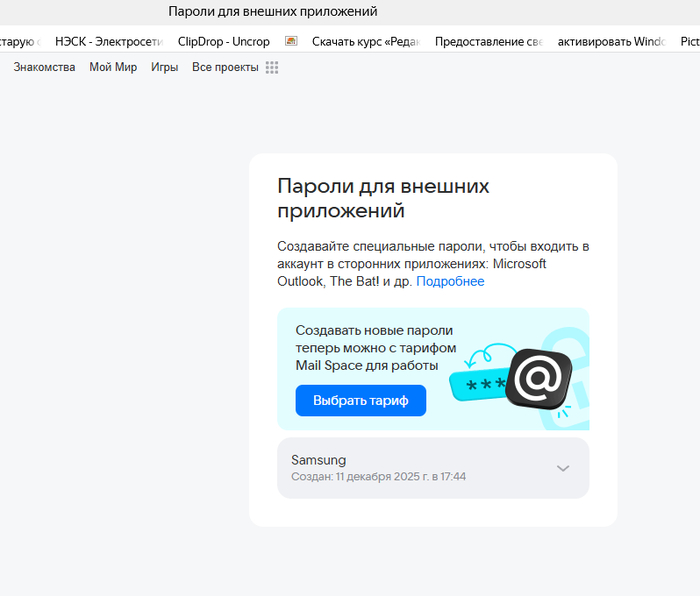
Task: Open the ClipDrop - Uncrop bookmark
Action: click(223, 41)
